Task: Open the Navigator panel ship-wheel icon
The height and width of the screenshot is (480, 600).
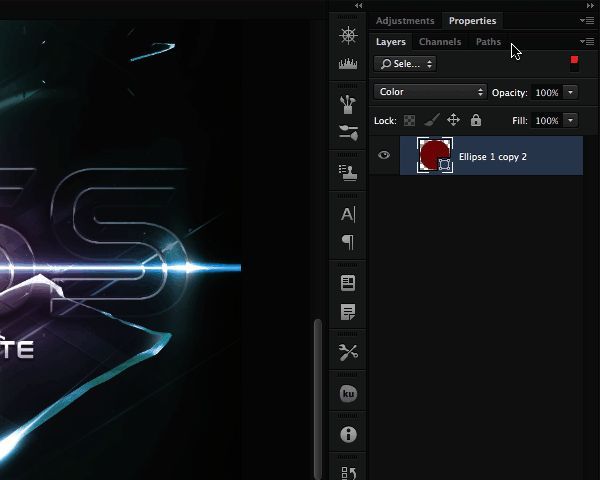Action: (x=348, y=35)
